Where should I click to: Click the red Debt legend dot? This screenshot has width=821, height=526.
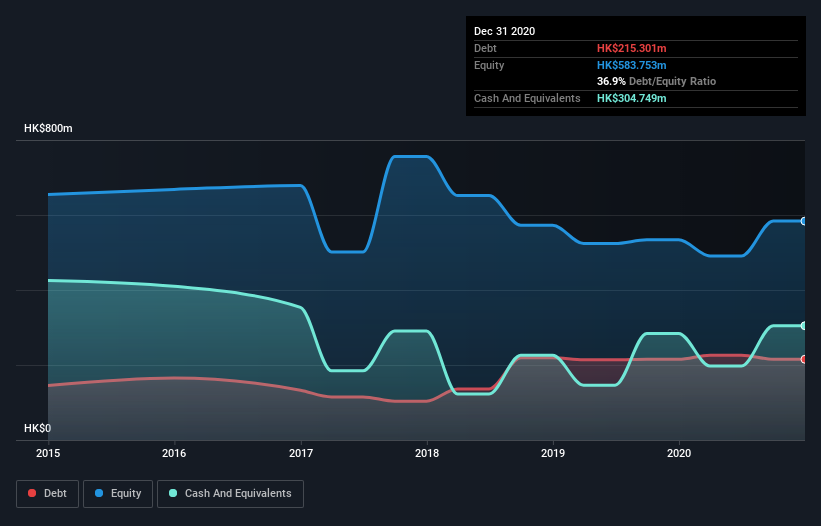32,493
